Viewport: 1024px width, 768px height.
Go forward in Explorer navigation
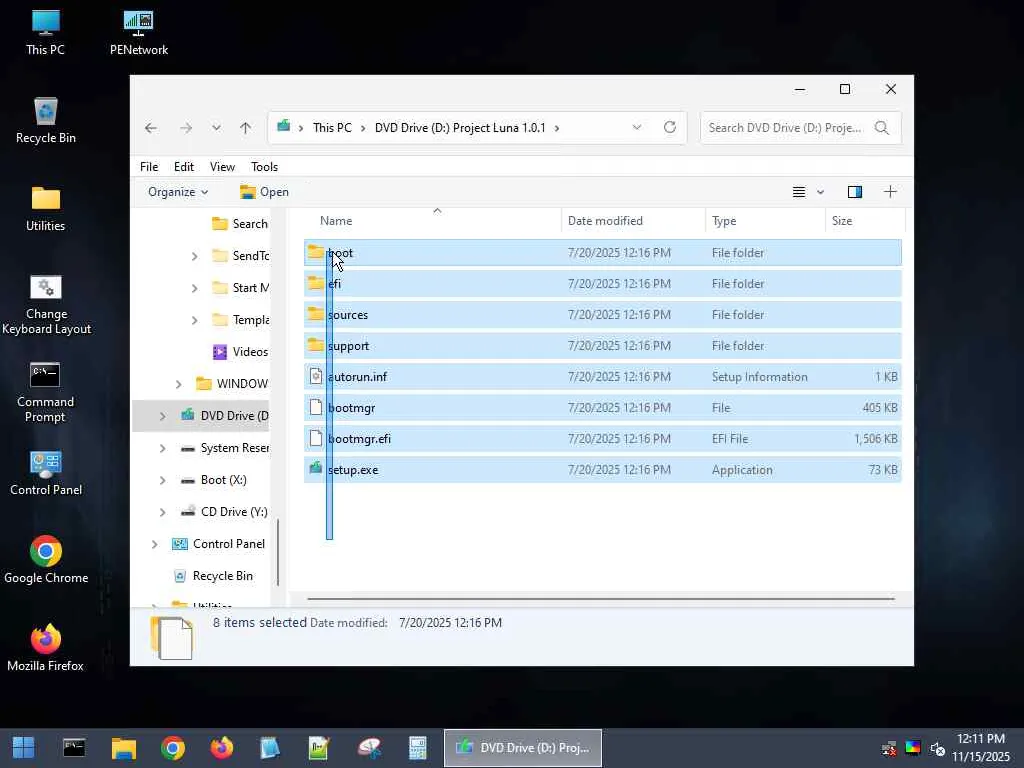coord(186,128)
